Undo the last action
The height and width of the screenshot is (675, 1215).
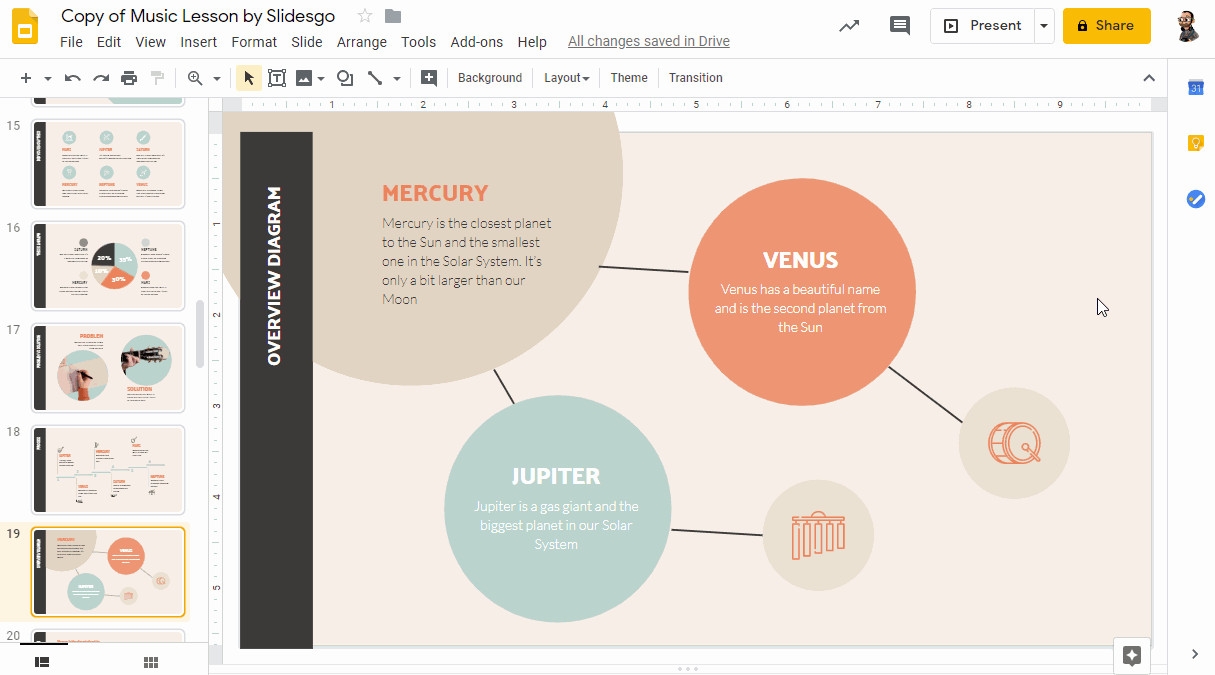[73, 78]
